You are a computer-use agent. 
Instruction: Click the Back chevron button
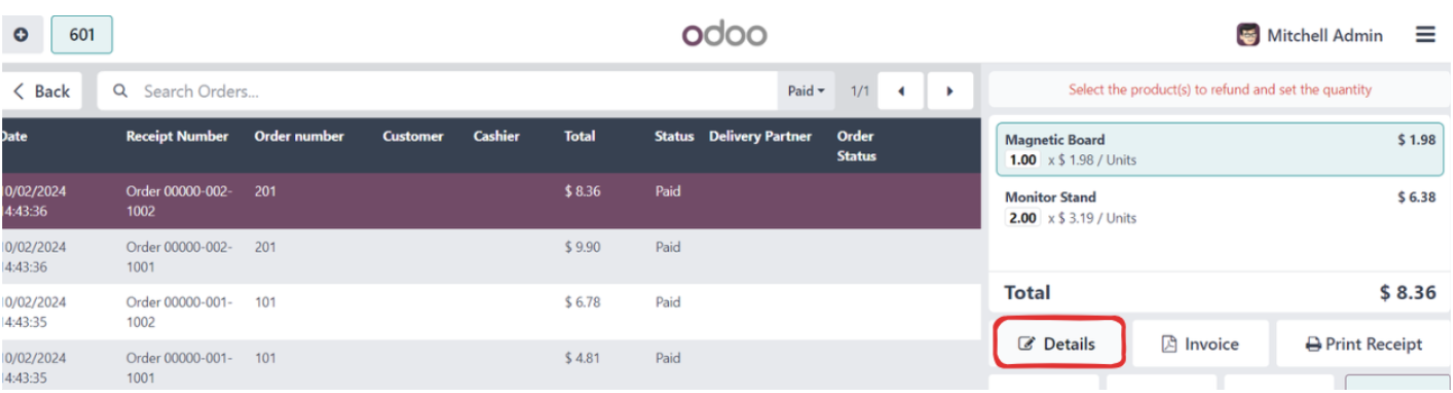pos(42,91)
